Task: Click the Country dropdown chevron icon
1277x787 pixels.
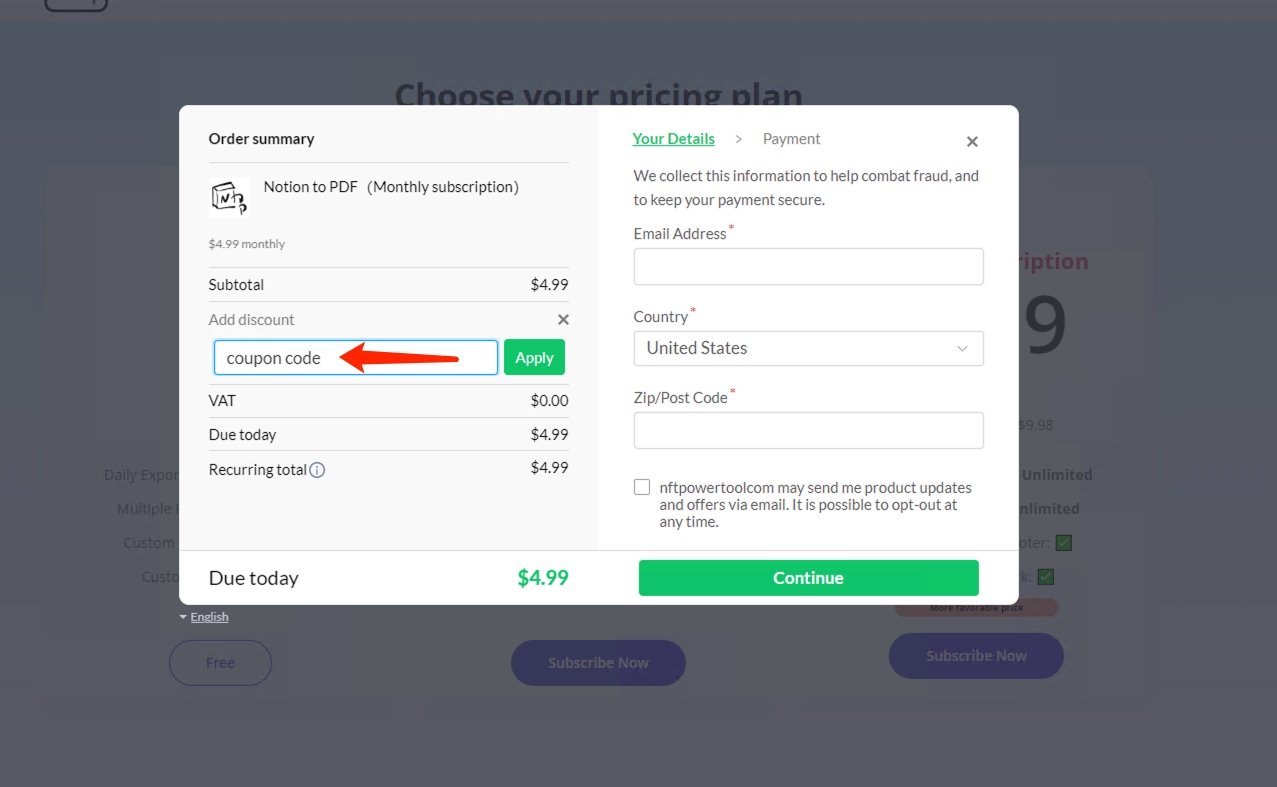Action: coord(962,348)
